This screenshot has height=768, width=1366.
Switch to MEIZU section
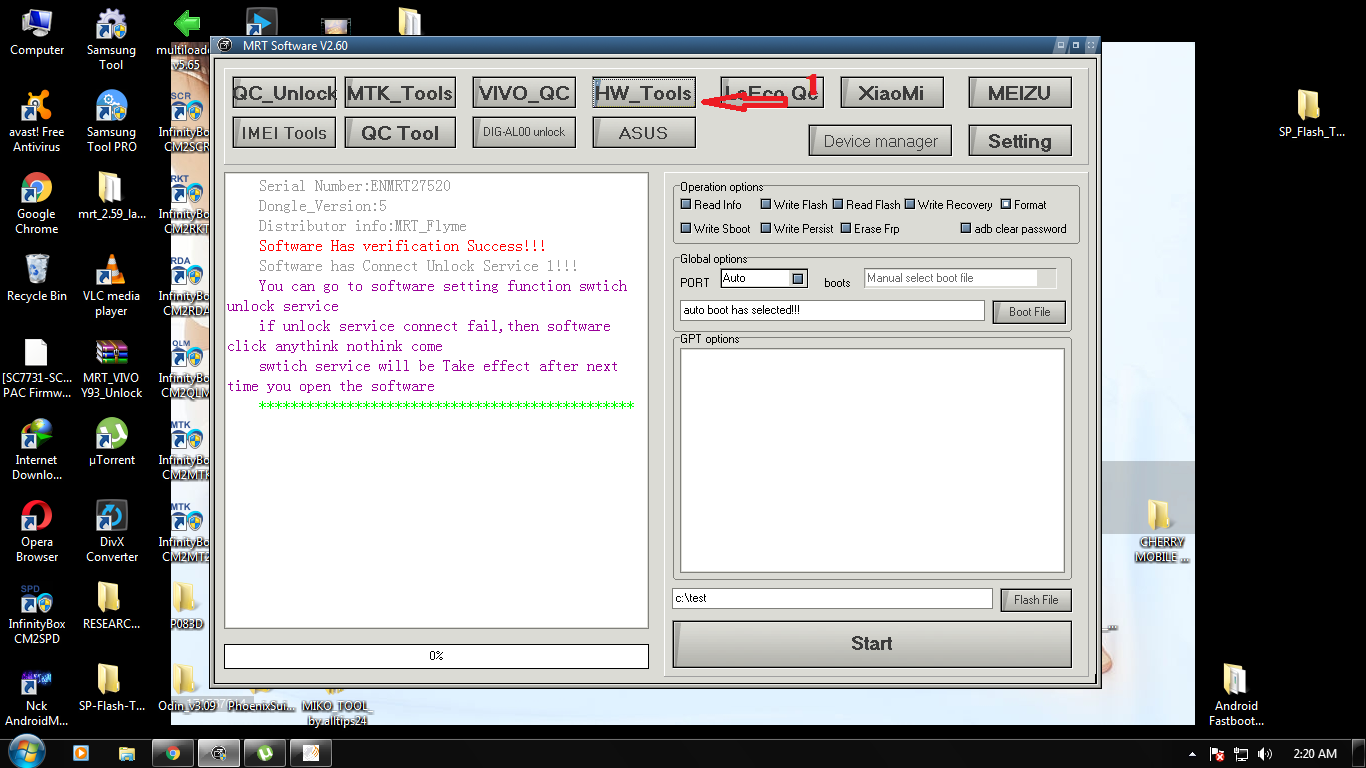pyautogui.click(x=1020, y=93)
